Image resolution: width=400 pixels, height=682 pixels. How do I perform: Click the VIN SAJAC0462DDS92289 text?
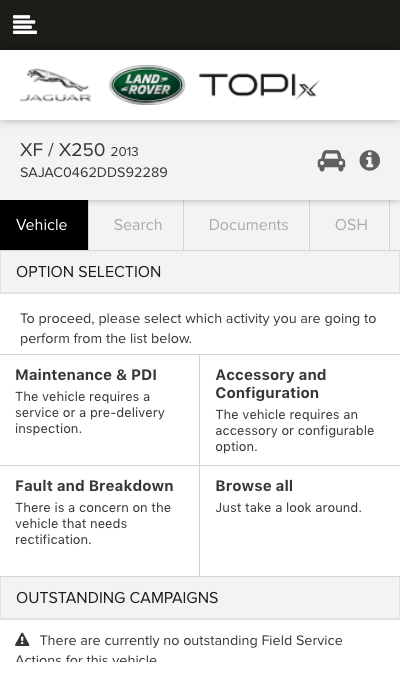tap(93, 172)
